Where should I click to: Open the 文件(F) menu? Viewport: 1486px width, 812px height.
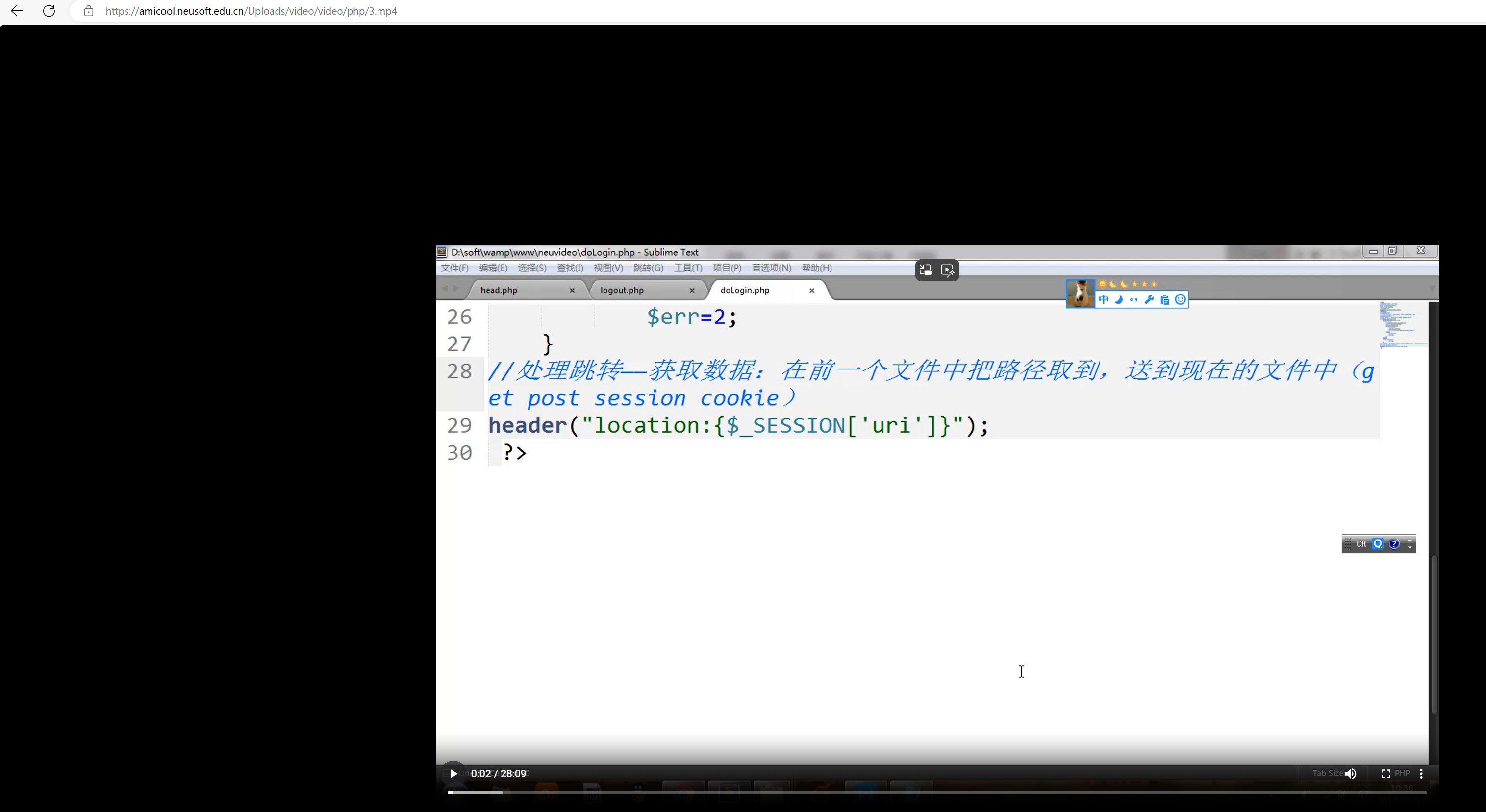[454, 268]
